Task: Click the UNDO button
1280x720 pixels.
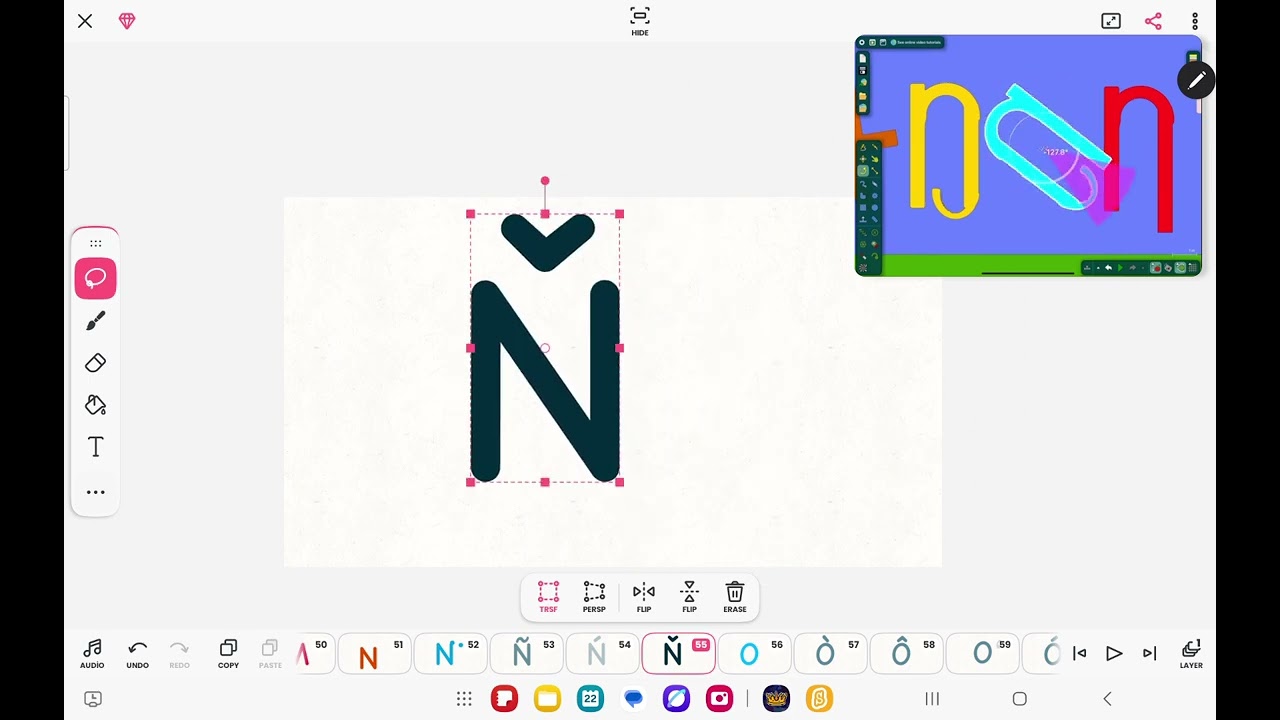Action: pos(138,654)
